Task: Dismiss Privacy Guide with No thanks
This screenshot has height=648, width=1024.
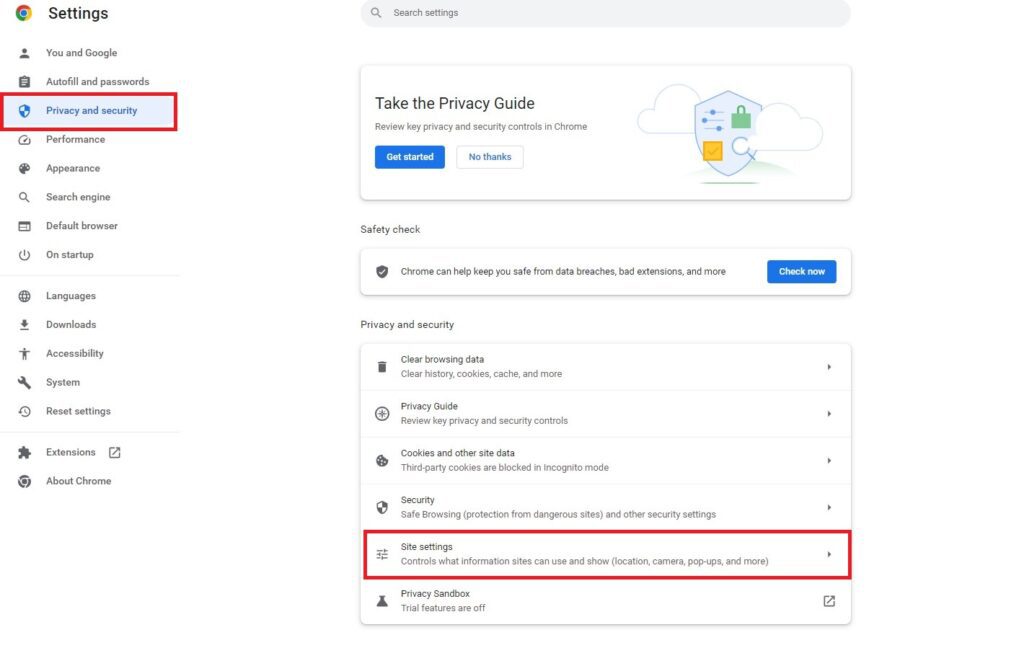Action: coord(490,157)
